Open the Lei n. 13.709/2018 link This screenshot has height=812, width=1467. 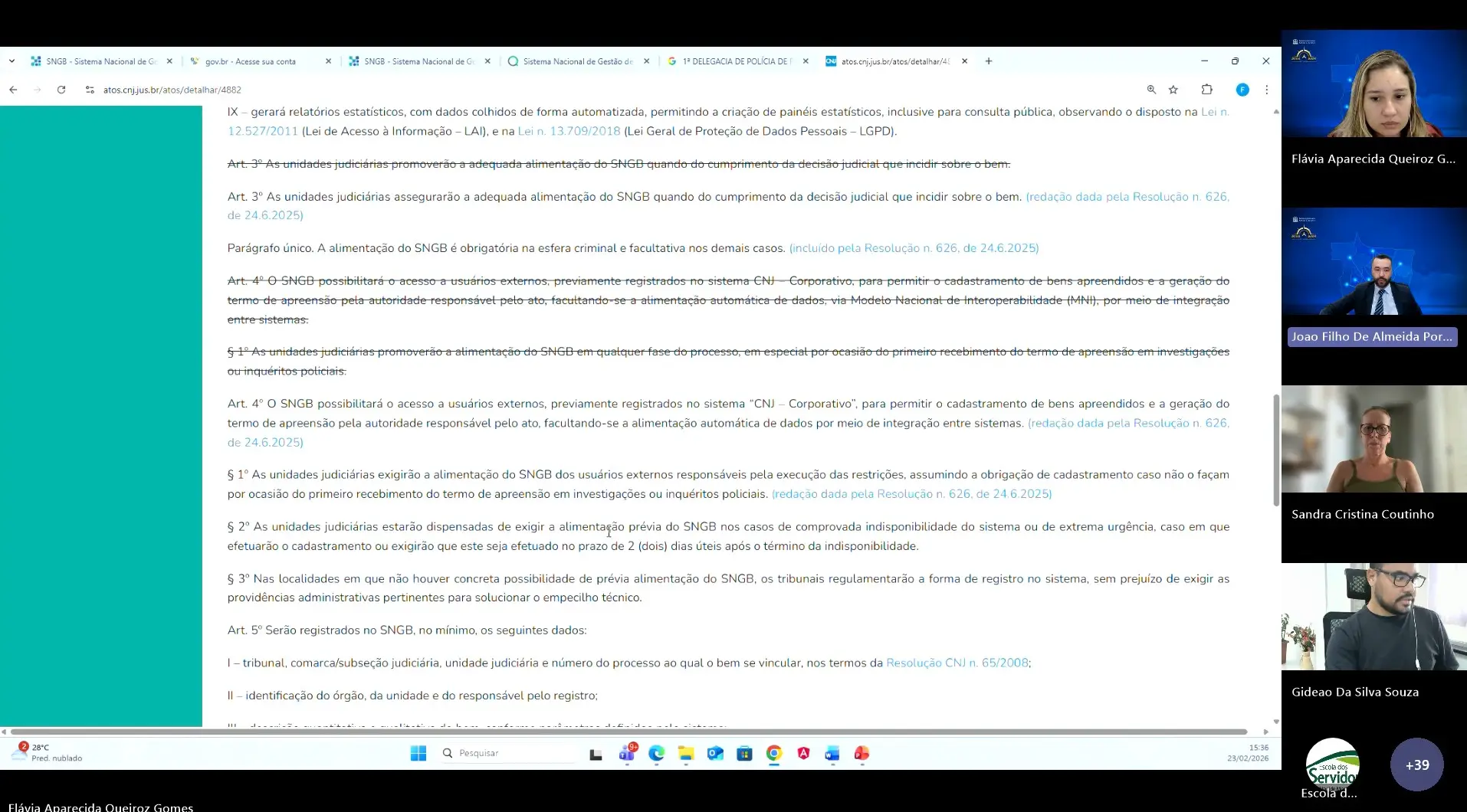569,131
